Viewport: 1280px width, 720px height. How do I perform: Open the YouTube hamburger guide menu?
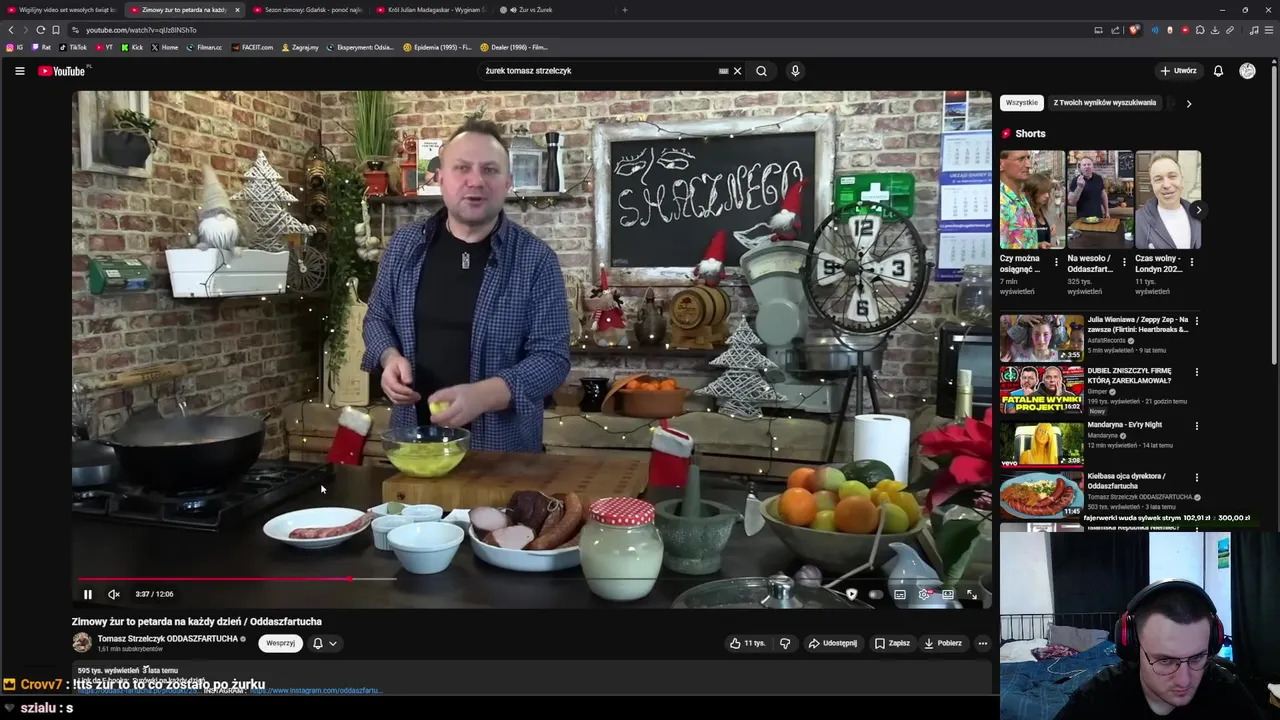tap(19, 71)
